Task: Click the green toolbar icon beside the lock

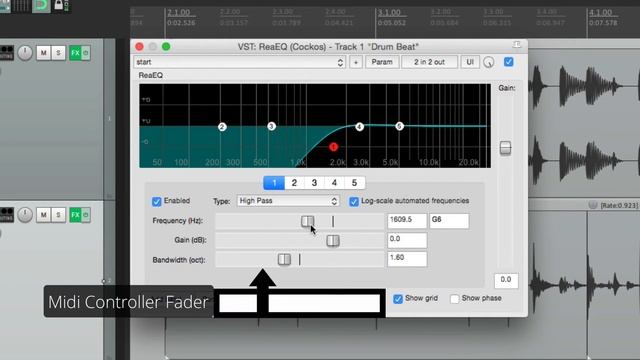Action: [x=41, y=5]
